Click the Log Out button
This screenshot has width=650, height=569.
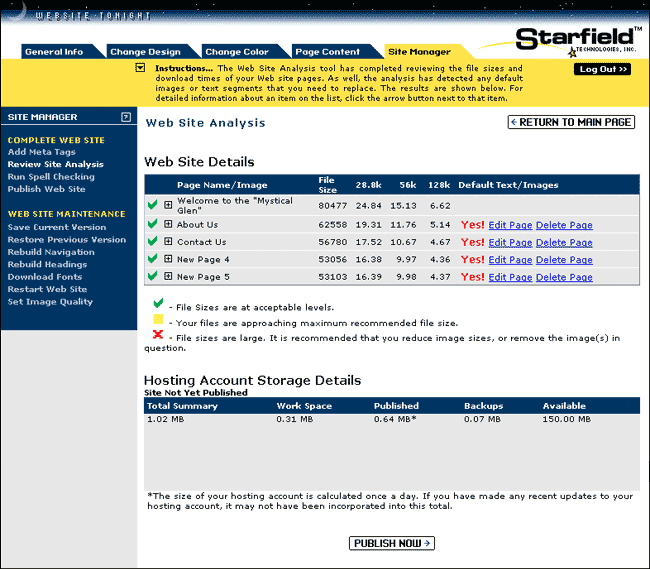click(x=602, y=69)
